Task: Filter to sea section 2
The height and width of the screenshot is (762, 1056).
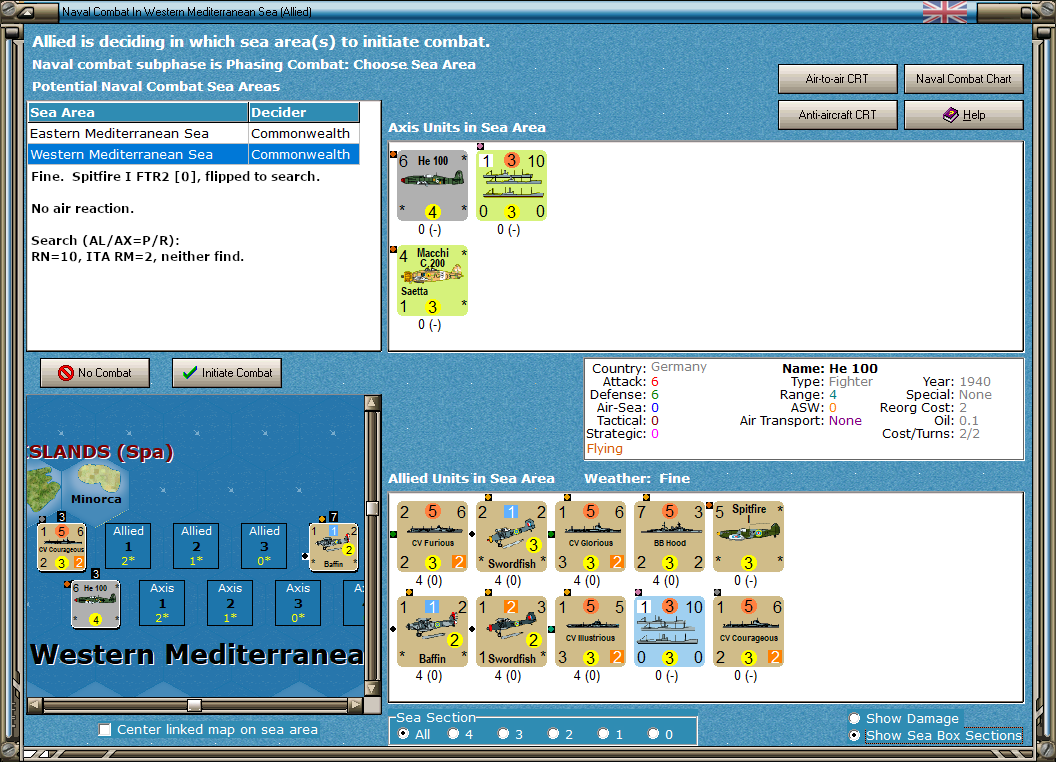Action: (x=553, y=734)
